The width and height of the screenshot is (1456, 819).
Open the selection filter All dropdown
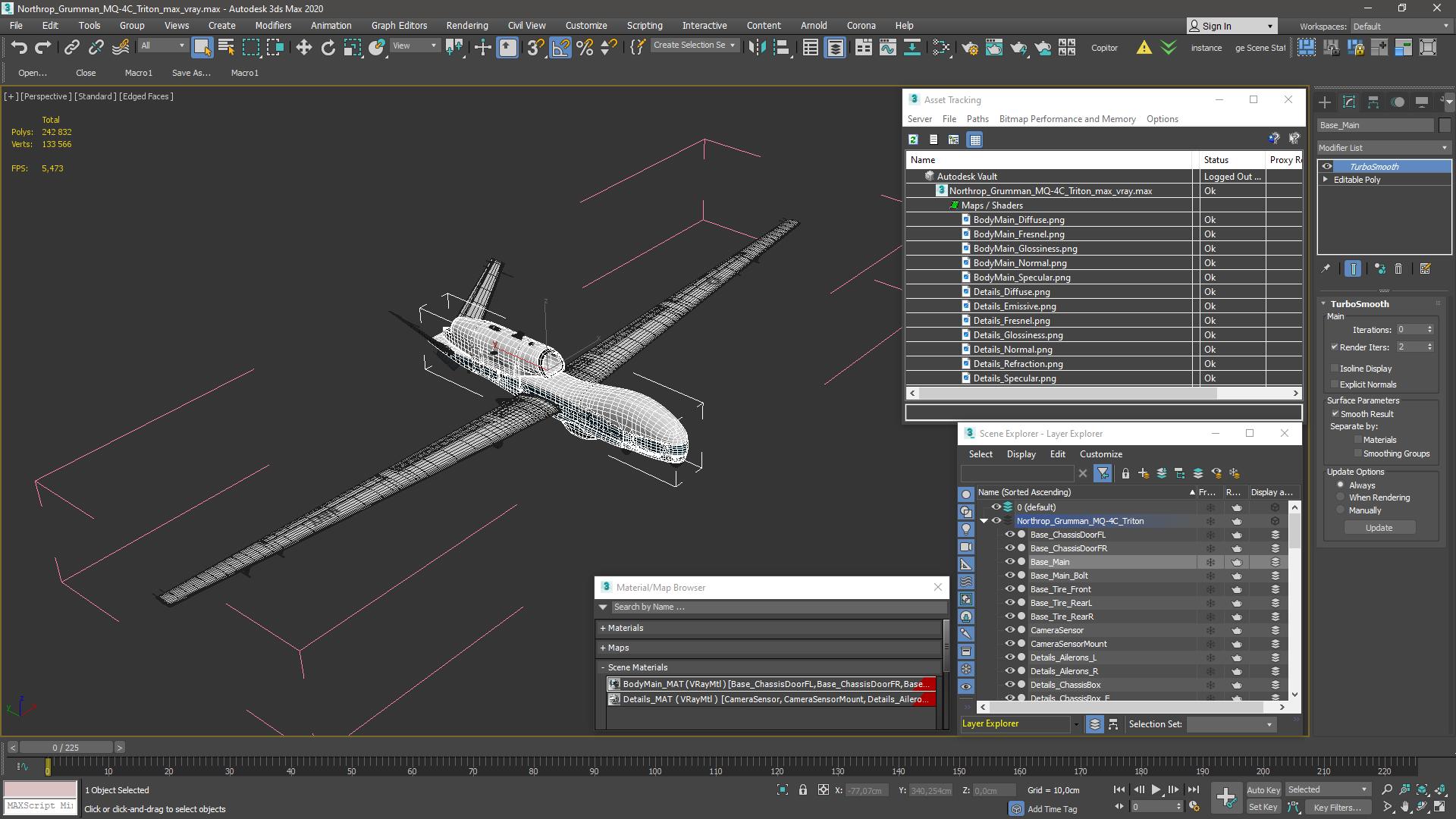coord(162,46)
